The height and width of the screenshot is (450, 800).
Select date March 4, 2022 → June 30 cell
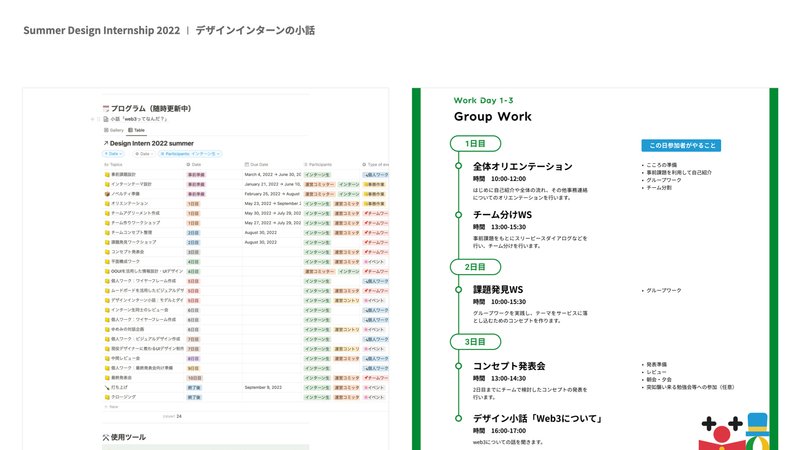[x=272, y=174]
